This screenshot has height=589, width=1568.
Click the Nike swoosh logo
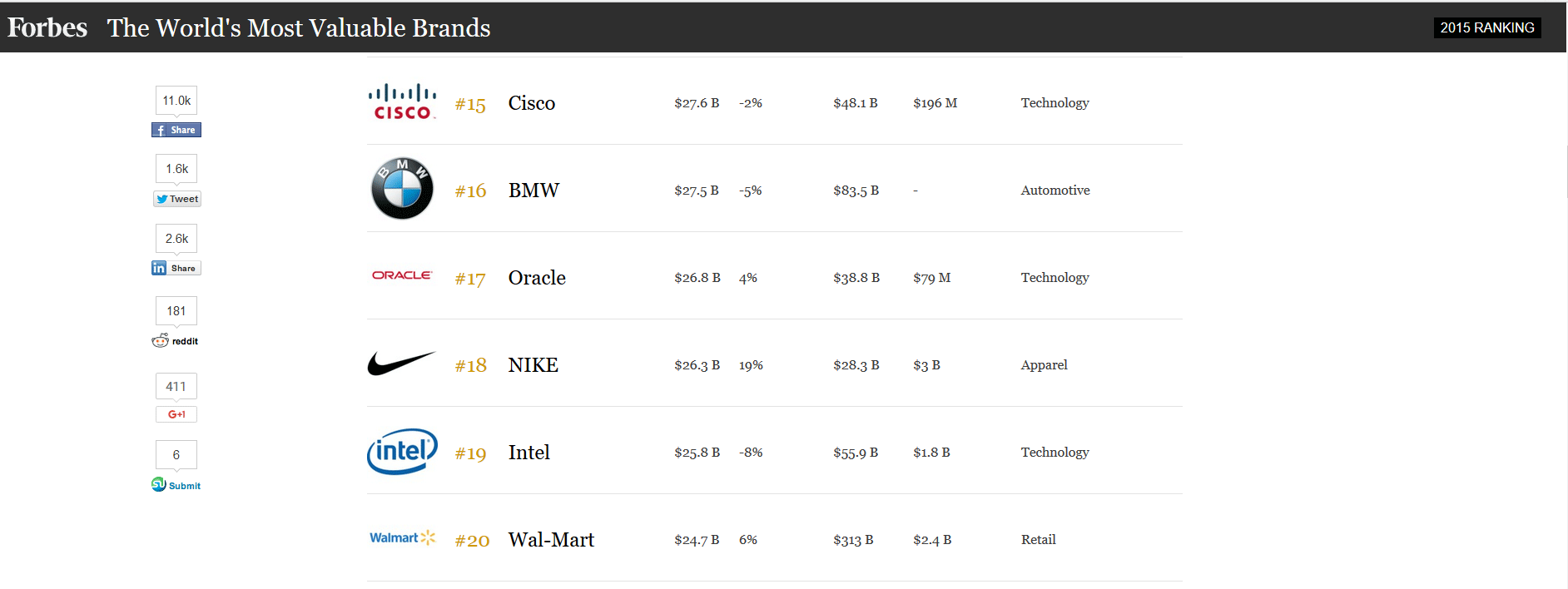click(401, 364)
